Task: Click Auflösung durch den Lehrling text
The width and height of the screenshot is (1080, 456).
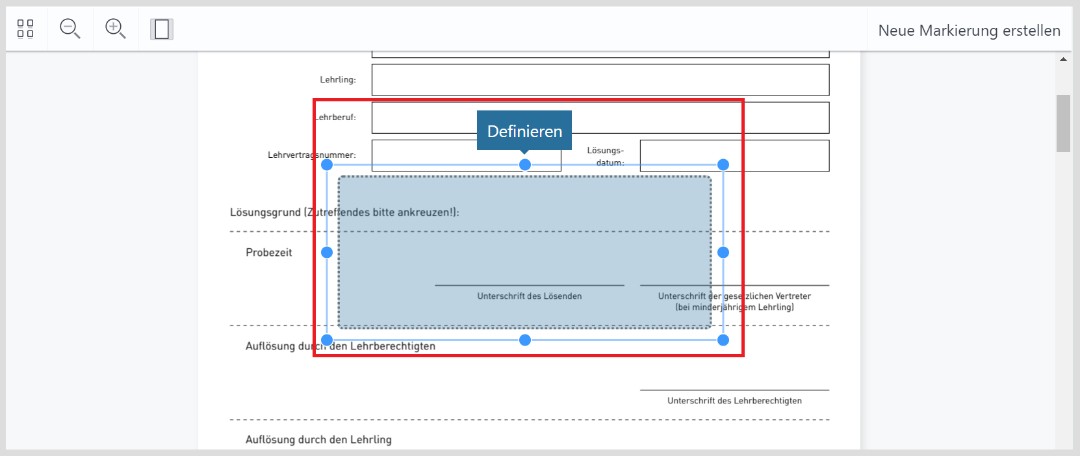Action: (x=318, y=439)
